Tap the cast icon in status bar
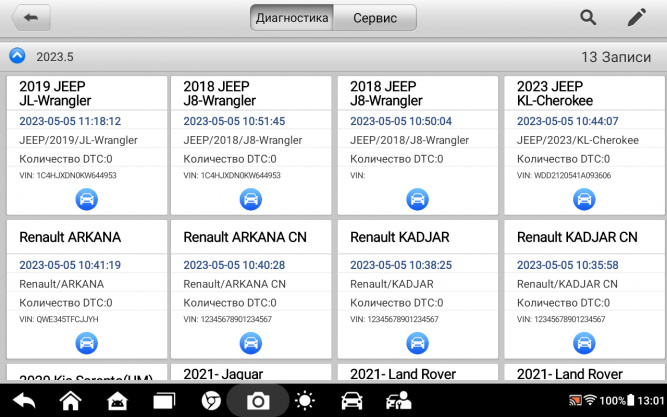Image resolution: width=667 pixels, height=417 pixels. pyautogui.click(x=575, y=400)
